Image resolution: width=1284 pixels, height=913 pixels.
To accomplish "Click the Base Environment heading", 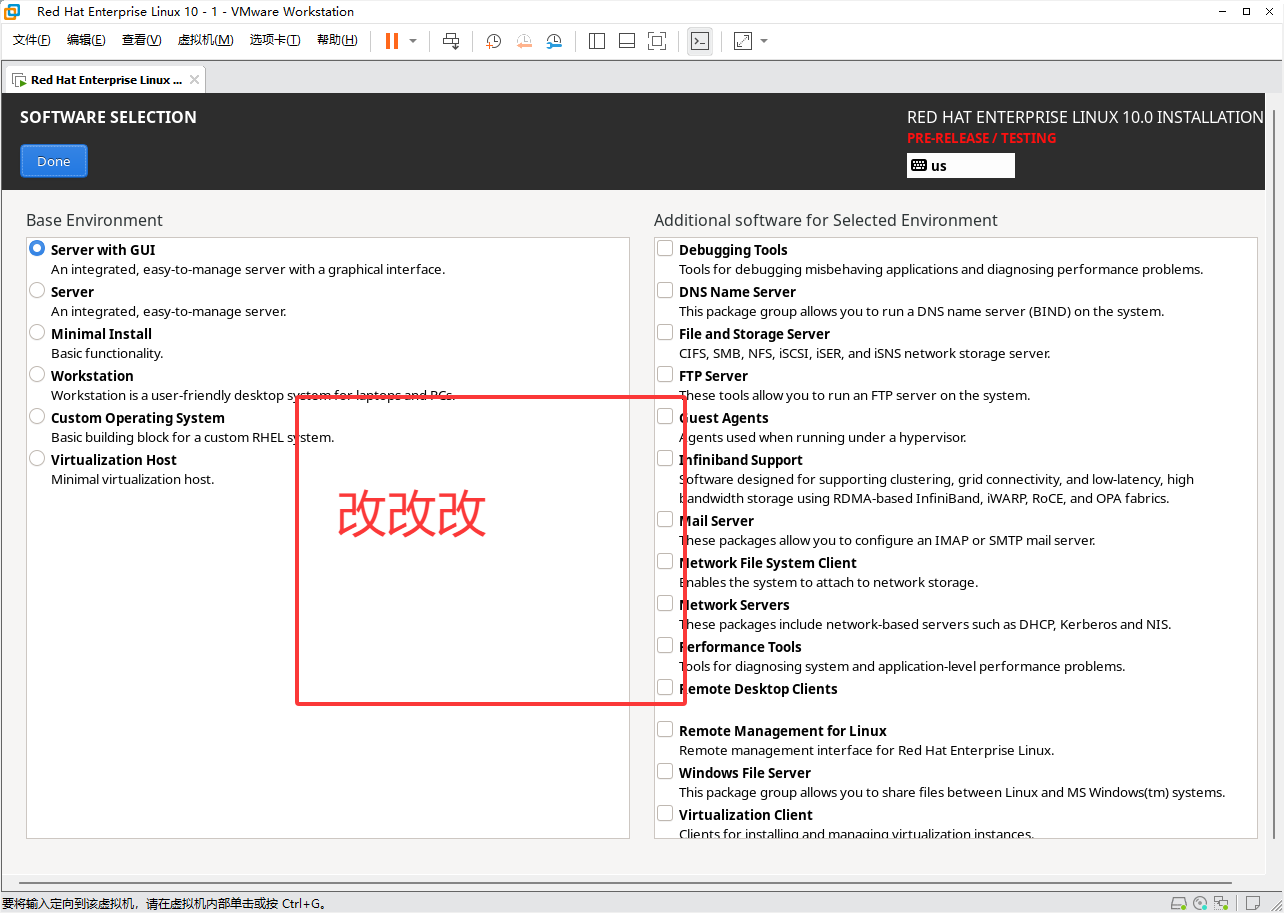I will tap(94, 220).
